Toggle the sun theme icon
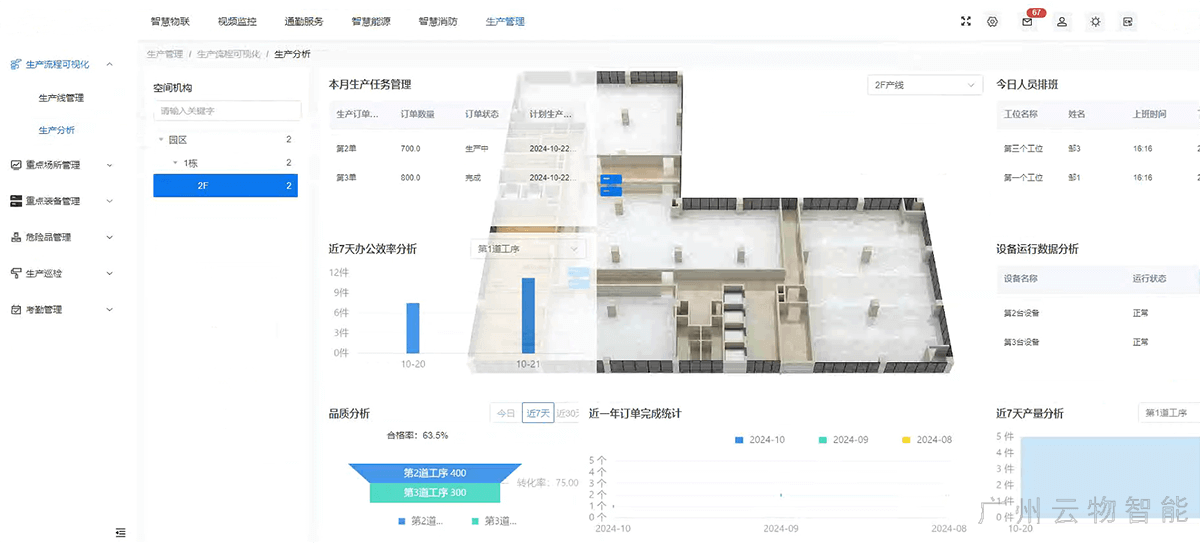 point(1096,21)
